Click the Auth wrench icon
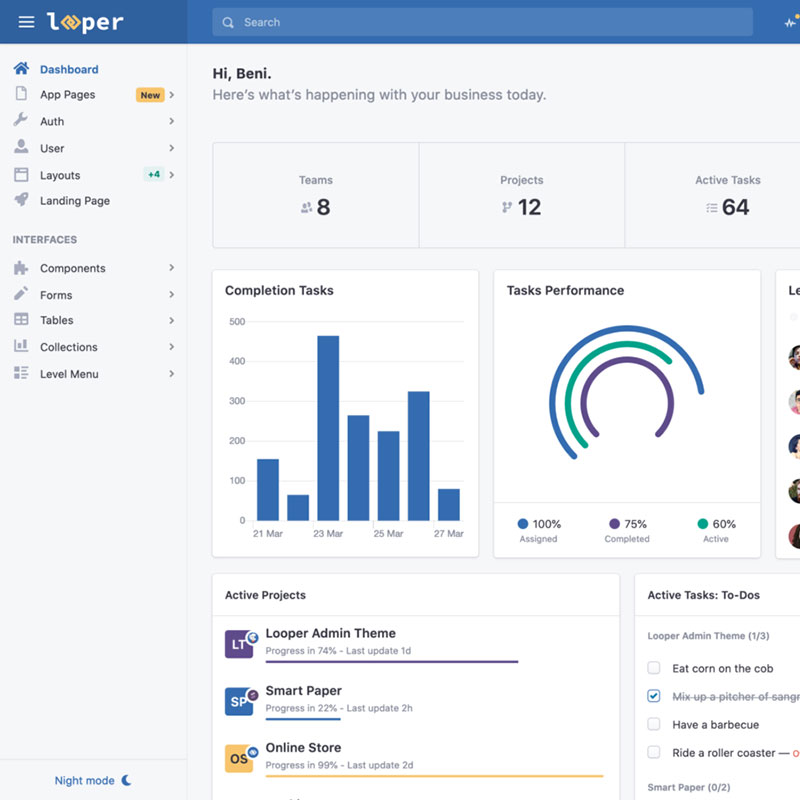Image resolution: width=800 pixels, height=800 pixels. pos(21,121)
